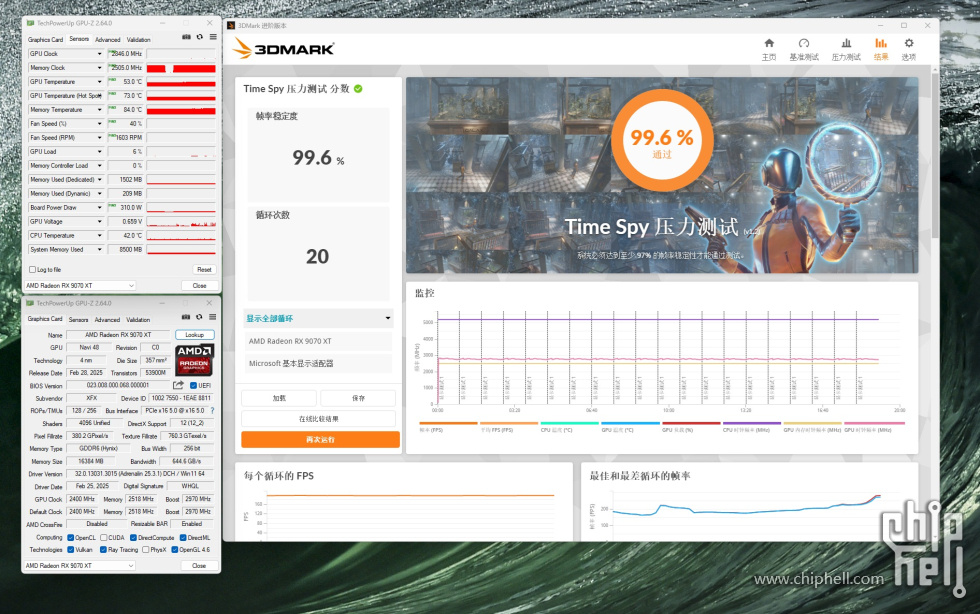Viewport: 980px width, 614px height.
Task: Open hamburger menu in GPU-Z Sensors window
Action: coord(213,38)
